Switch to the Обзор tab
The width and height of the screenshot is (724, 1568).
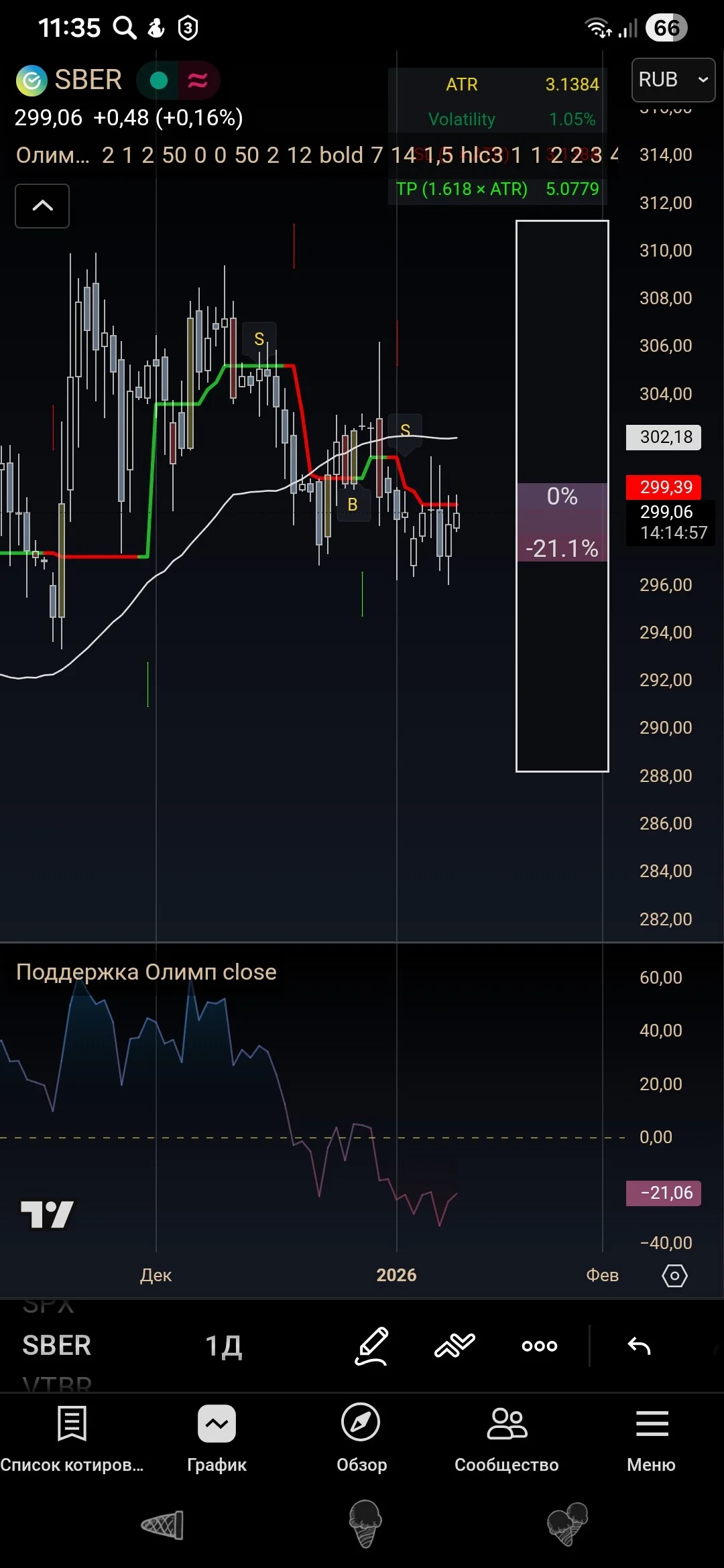click(361, 1439)
